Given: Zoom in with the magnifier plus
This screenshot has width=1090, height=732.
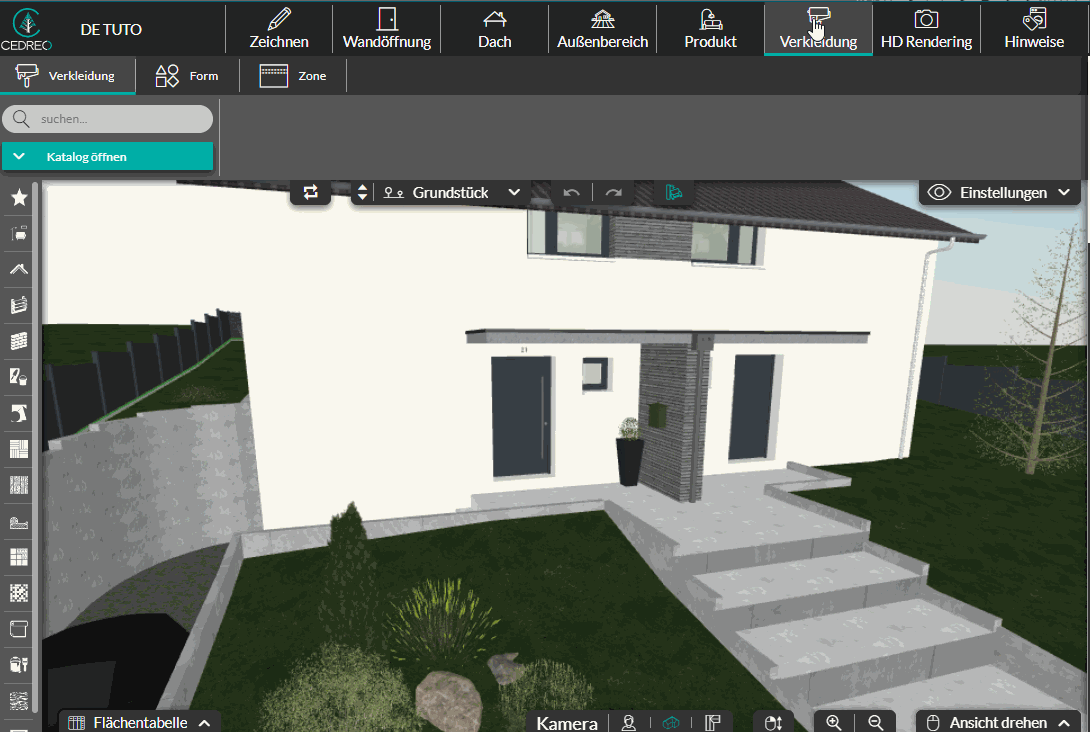Looking at the screenshot, I should (x=834, y=722).
